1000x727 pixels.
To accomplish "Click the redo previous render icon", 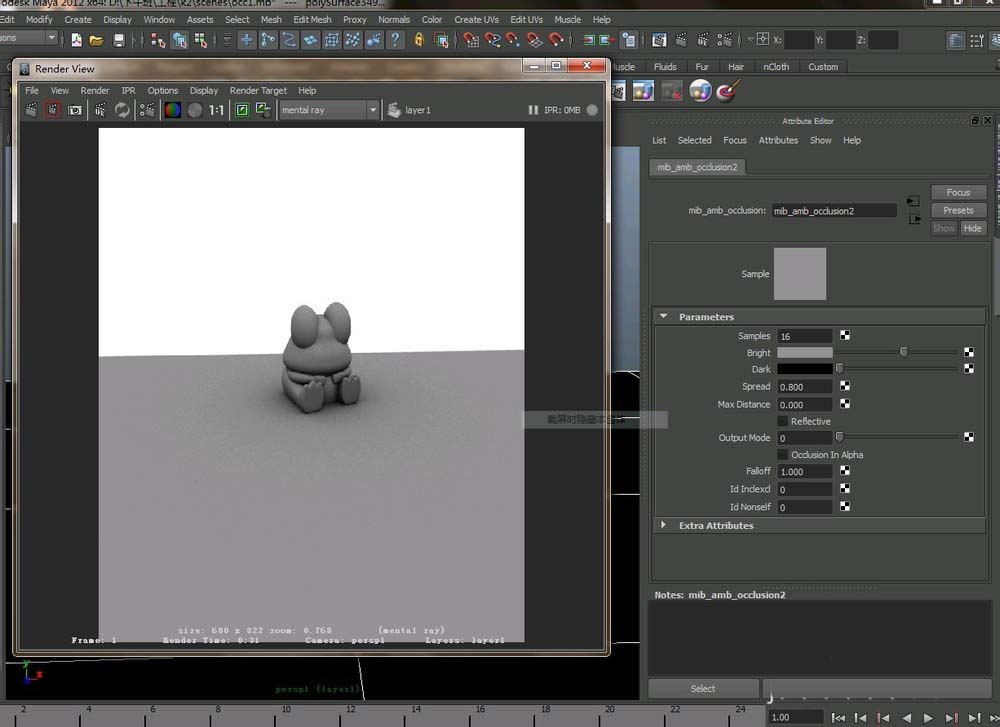I will coord(31,110).
